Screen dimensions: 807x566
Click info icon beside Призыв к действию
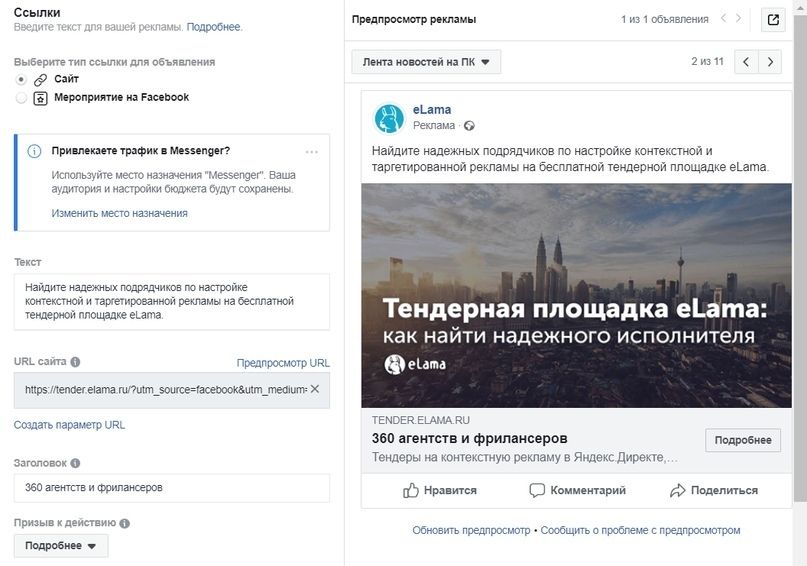[125, 523]
